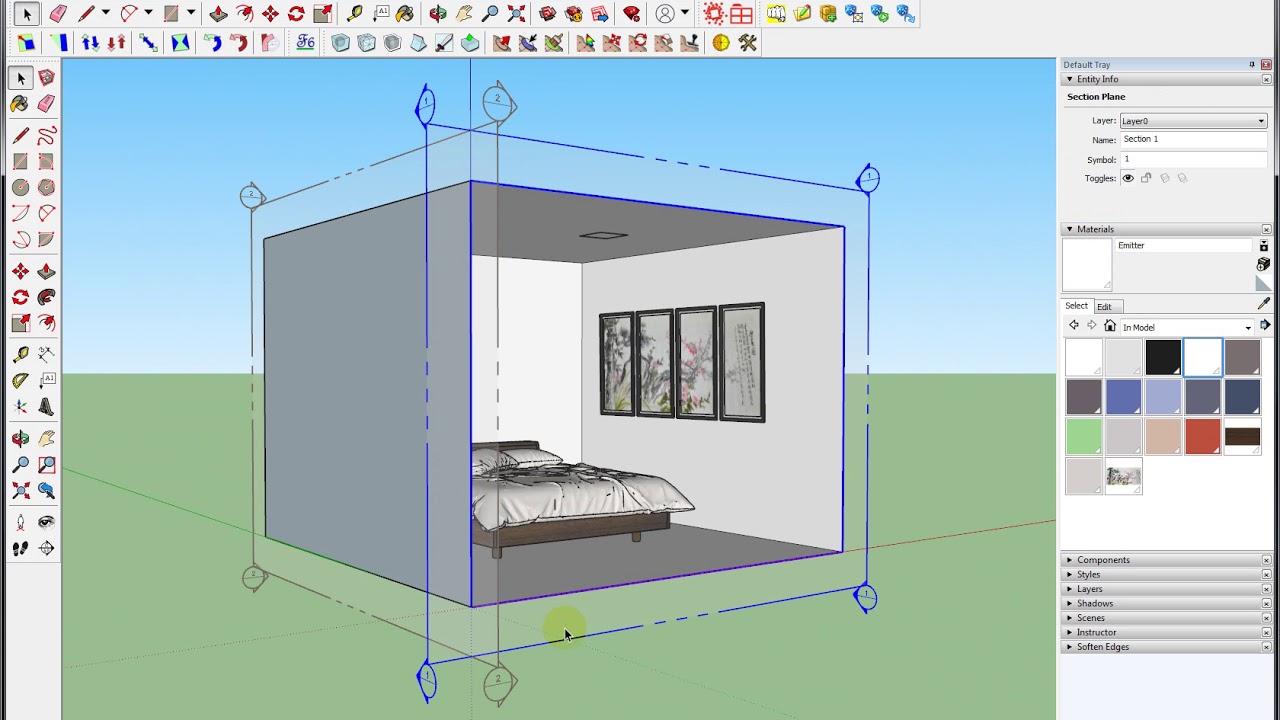The width and height of the screenshot is (1280, 720).
Task: Activate the Orbit tool in top toolbar
Action: pos(438,14)
